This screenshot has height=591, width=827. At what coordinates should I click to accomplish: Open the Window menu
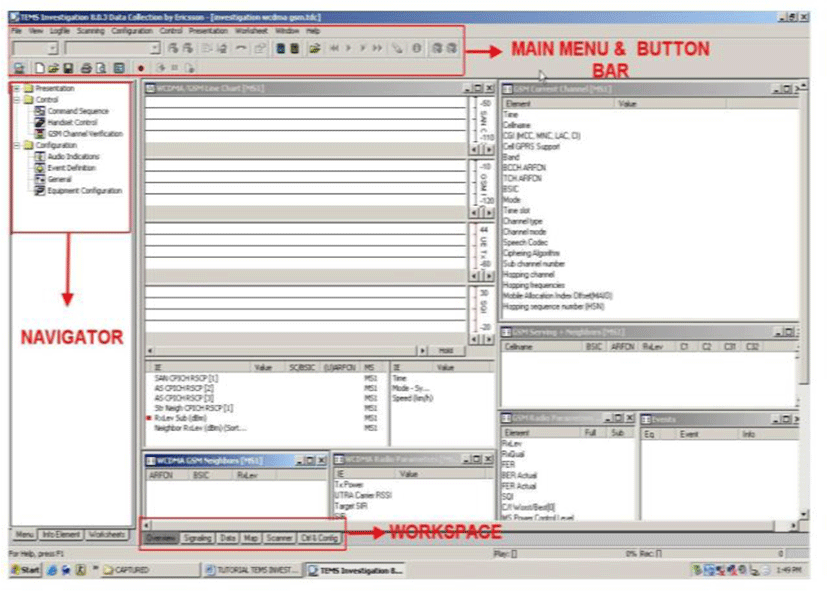[287, 31]
